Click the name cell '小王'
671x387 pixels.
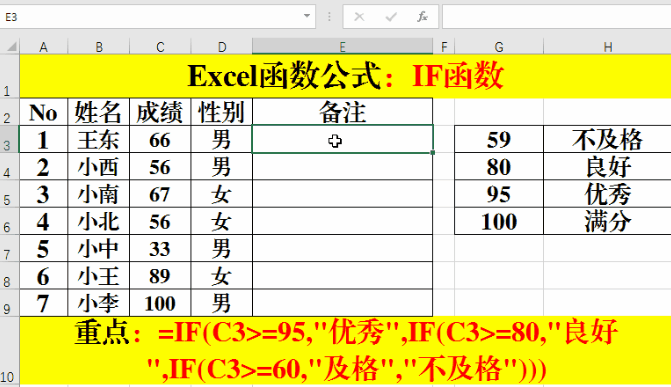[98, 276]
